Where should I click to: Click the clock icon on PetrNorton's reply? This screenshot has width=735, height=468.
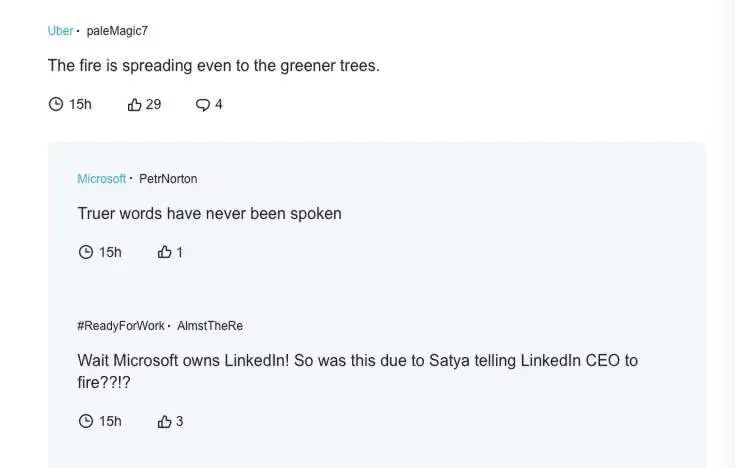click(86, 252)
